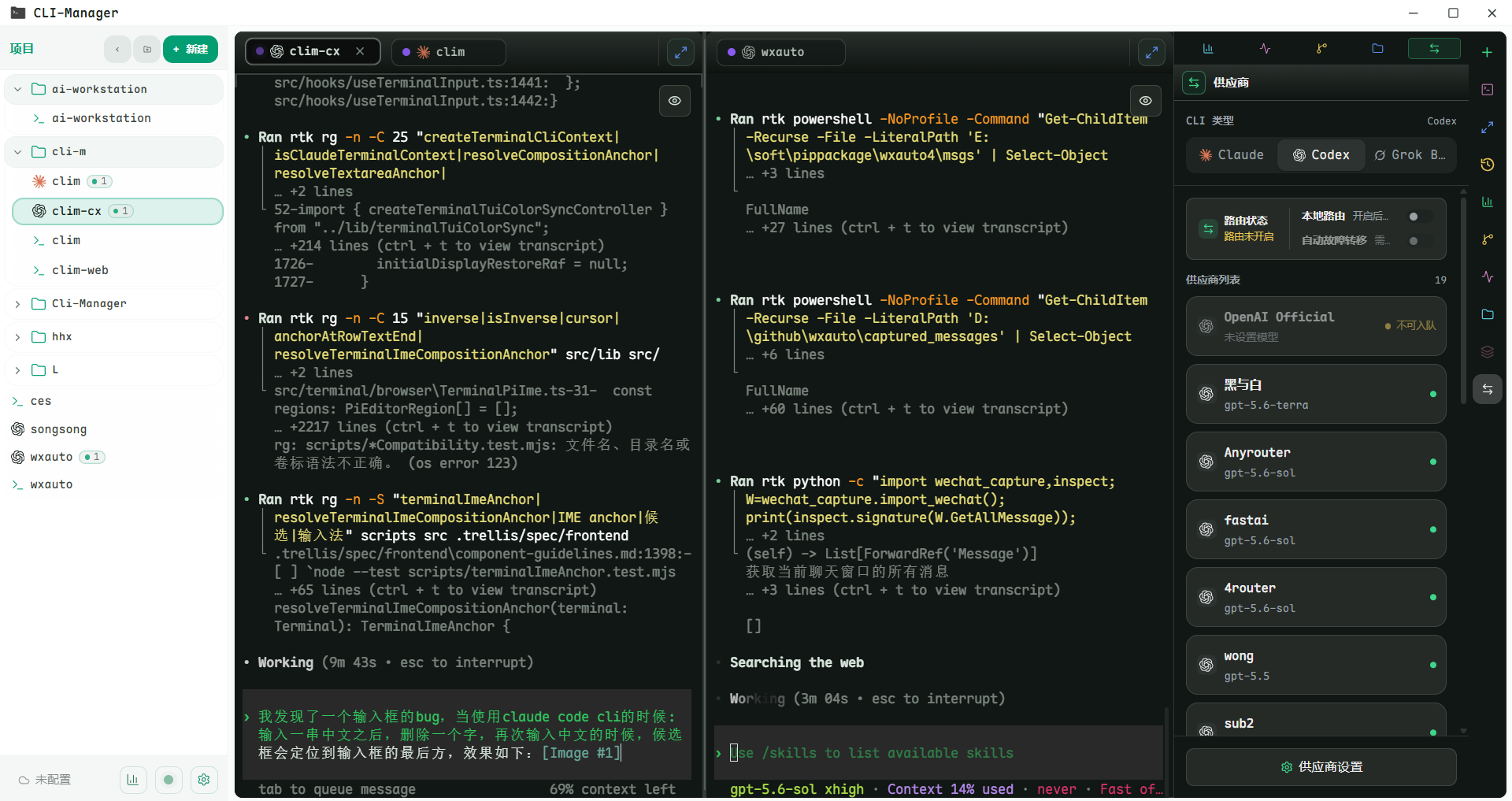Toggle the eye visibility button in the clim-cx pane
The width and height of the screenshot is (1512, 801).
click(x=675, y=101)
